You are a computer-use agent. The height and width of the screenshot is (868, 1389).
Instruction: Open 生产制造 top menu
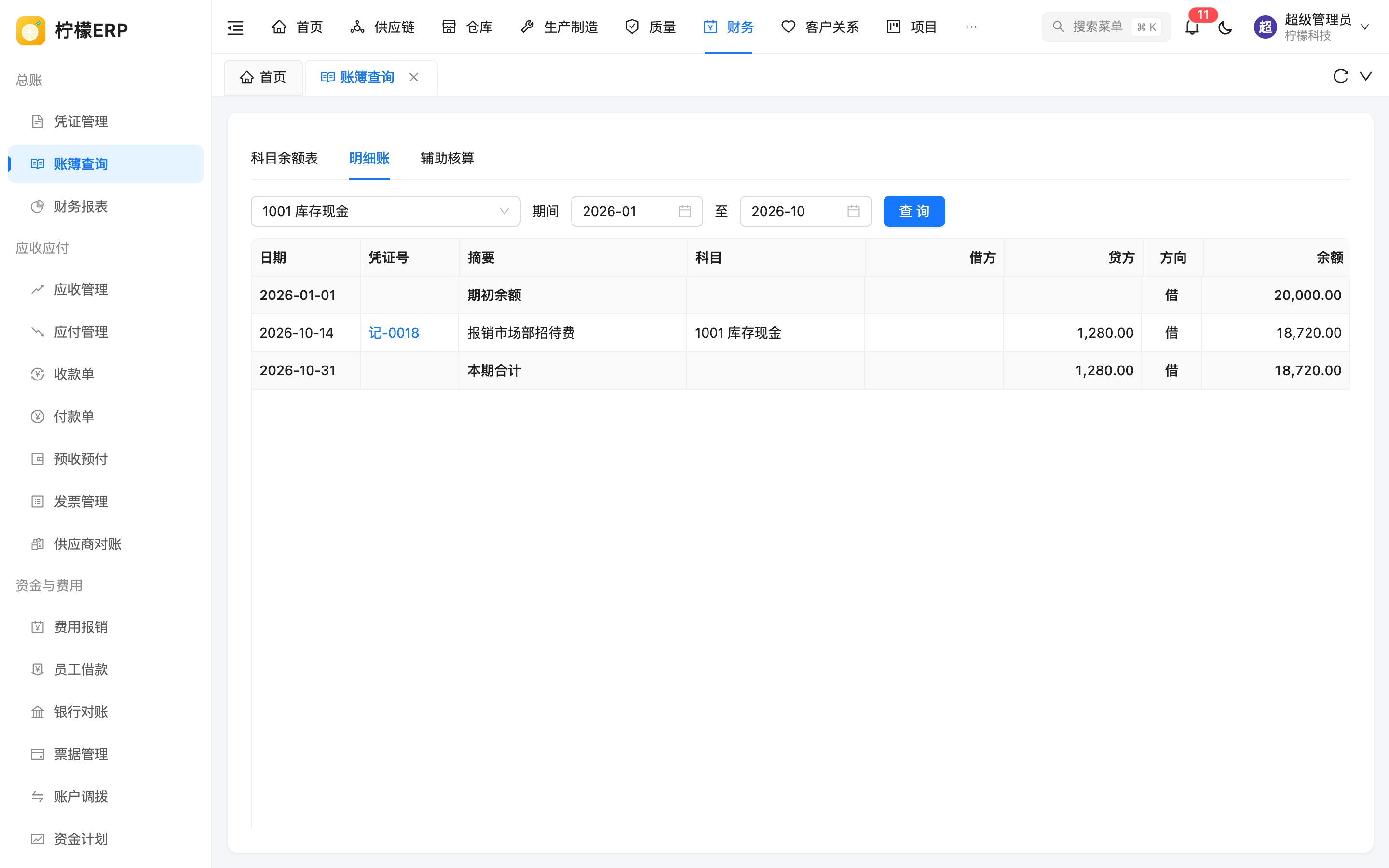558,27
